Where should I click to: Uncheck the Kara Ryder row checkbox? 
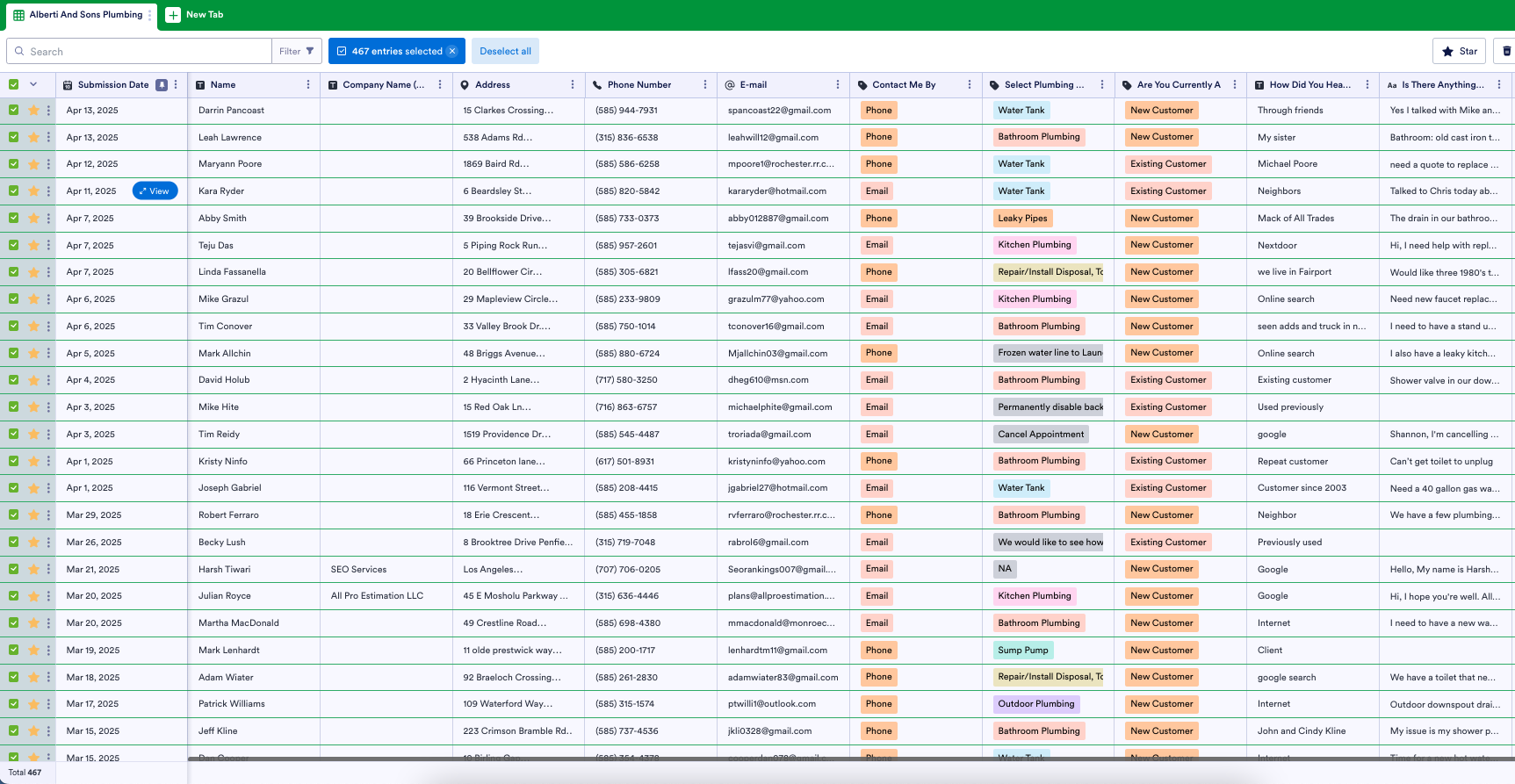click(14, 191)
